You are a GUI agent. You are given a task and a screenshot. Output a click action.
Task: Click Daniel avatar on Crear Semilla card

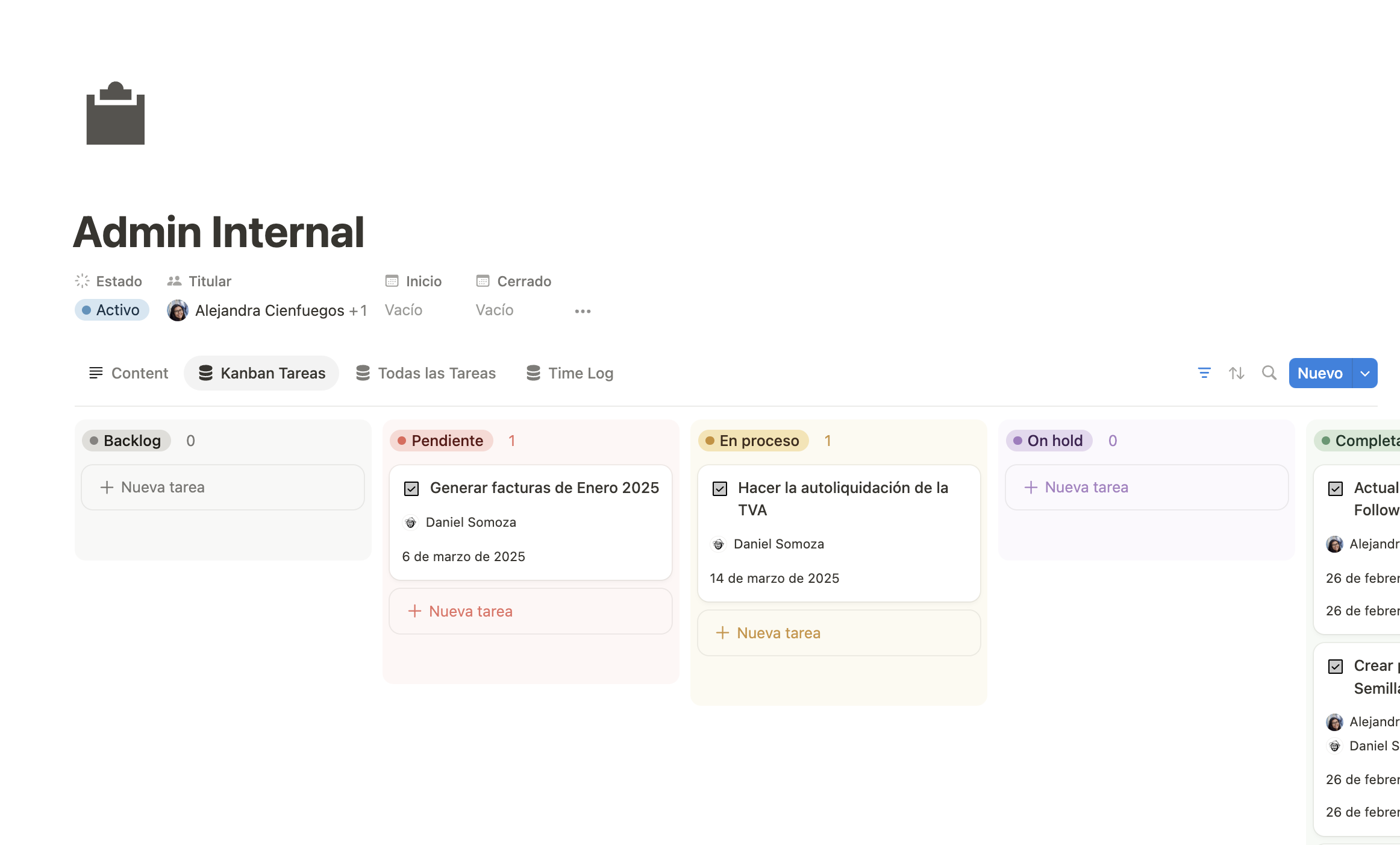pyautogui.click(x=1334, y=746)
